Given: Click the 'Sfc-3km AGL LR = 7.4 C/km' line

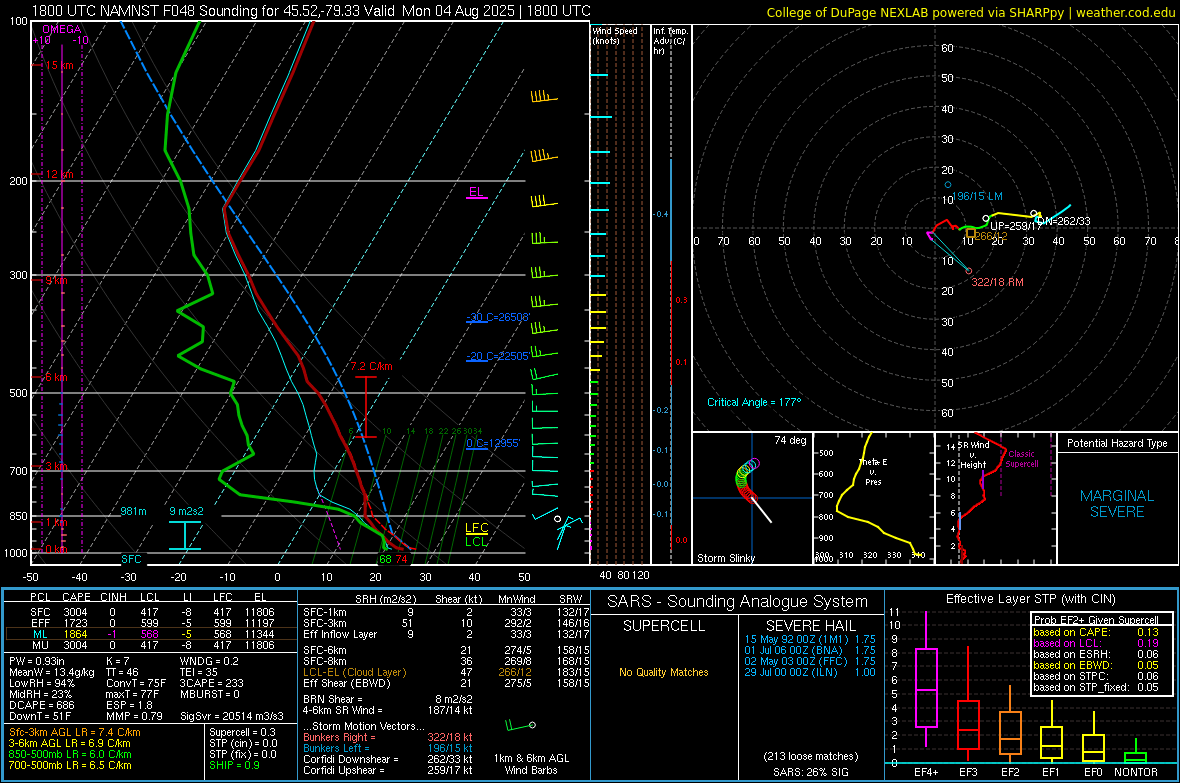Looking at the screenshot, I should coord(75,732).
